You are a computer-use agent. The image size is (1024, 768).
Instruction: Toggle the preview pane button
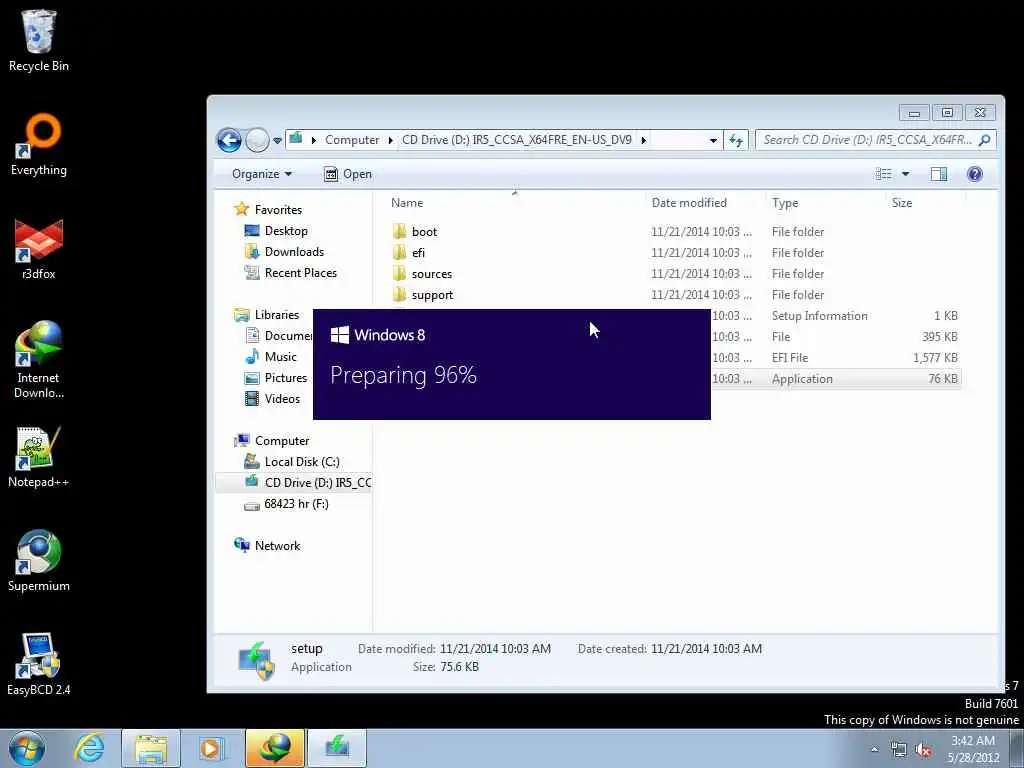point(939,174)
